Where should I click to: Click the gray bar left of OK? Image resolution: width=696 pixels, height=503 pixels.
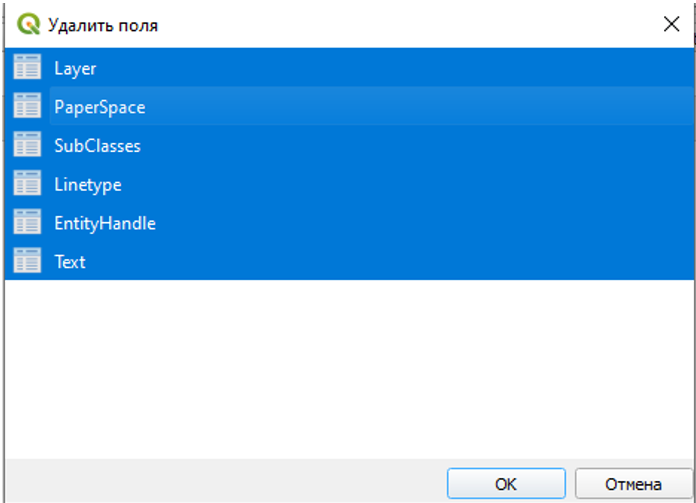click(220, 482)
